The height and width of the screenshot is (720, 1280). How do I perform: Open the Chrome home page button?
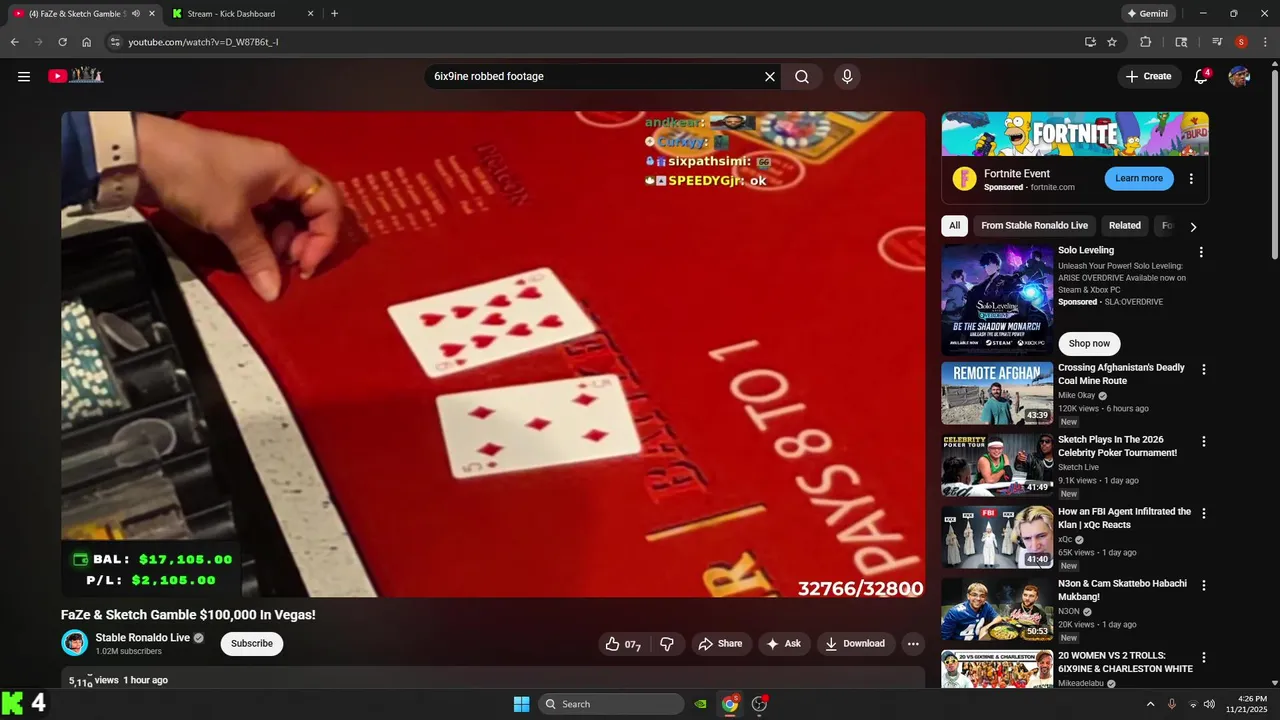pyautogui.click(x=87, y=42)
